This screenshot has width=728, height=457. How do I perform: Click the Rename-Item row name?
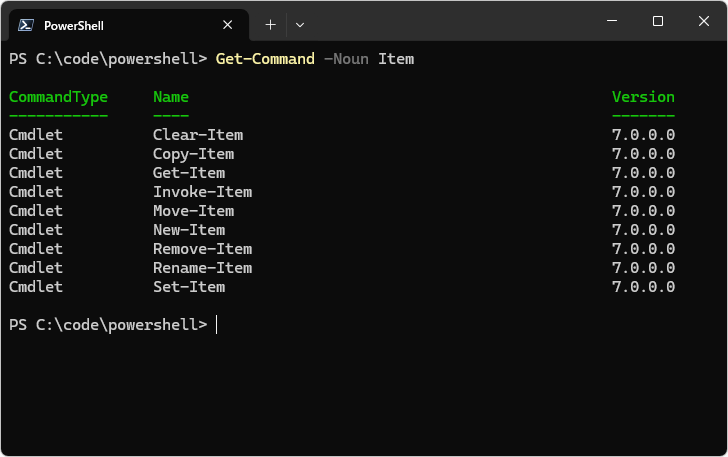(x=203, y=268)
